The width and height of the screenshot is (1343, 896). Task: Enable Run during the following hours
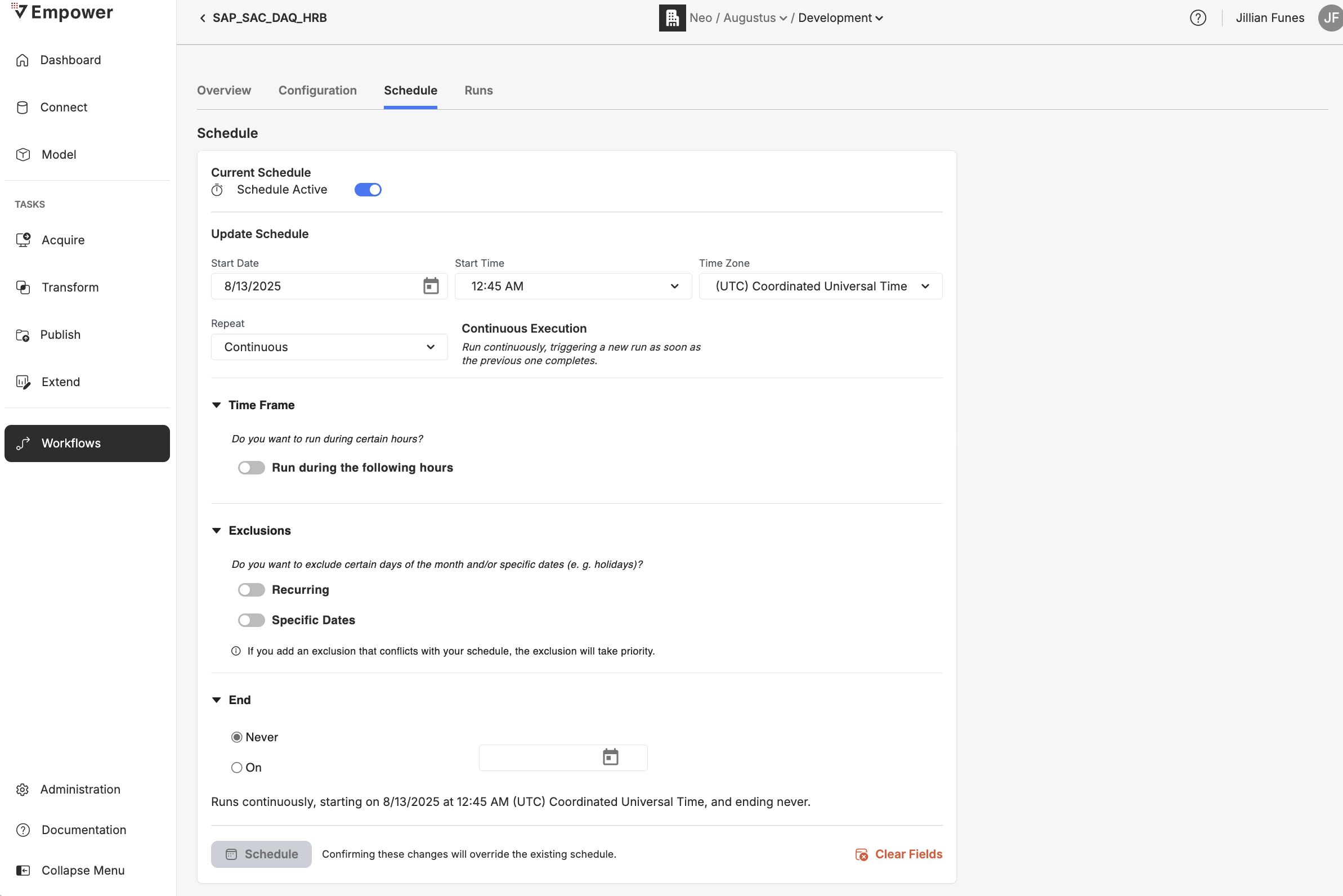(x=252, y=468)
